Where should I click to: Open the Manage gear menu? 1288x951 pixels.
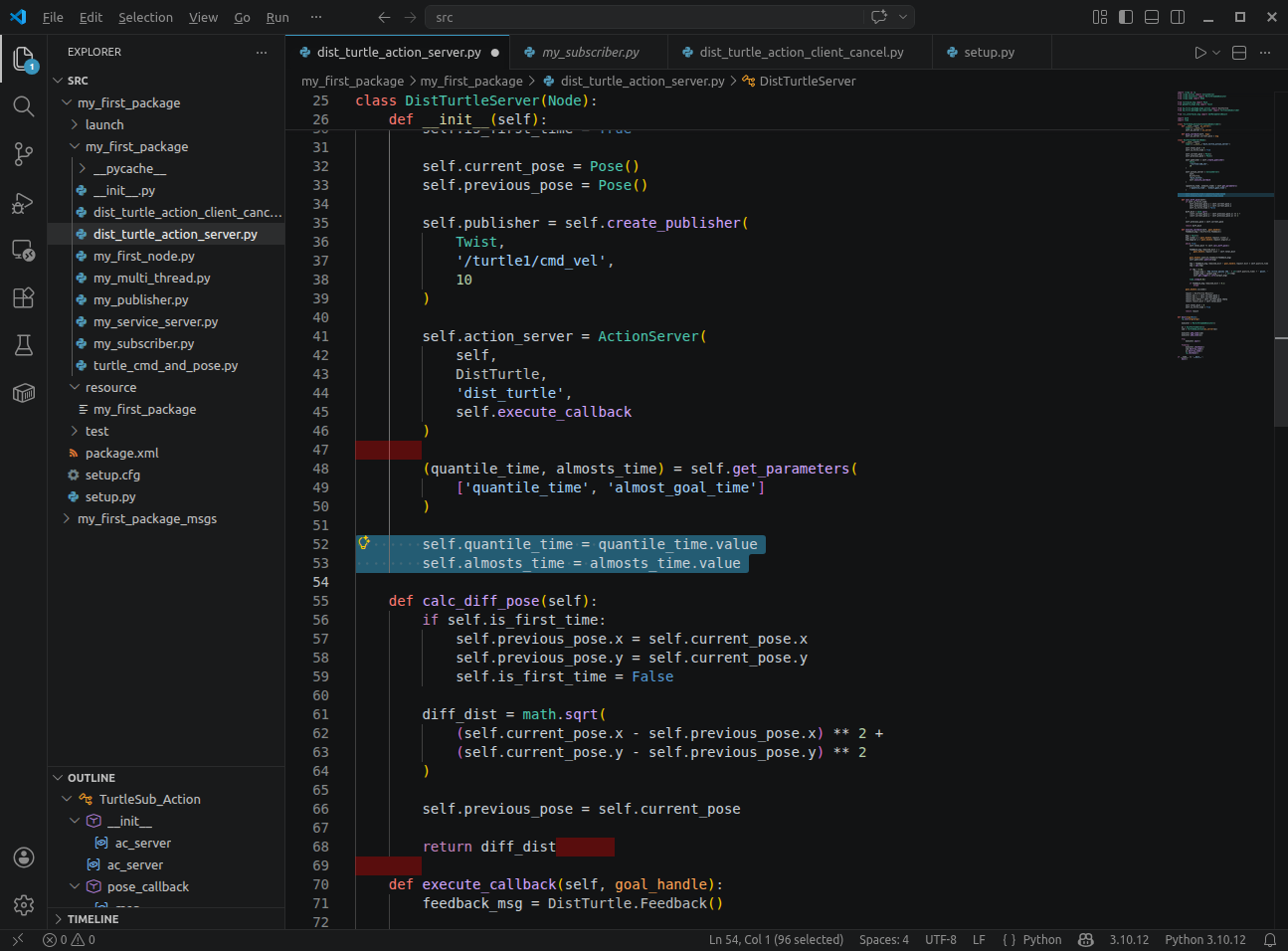(24, 905)
